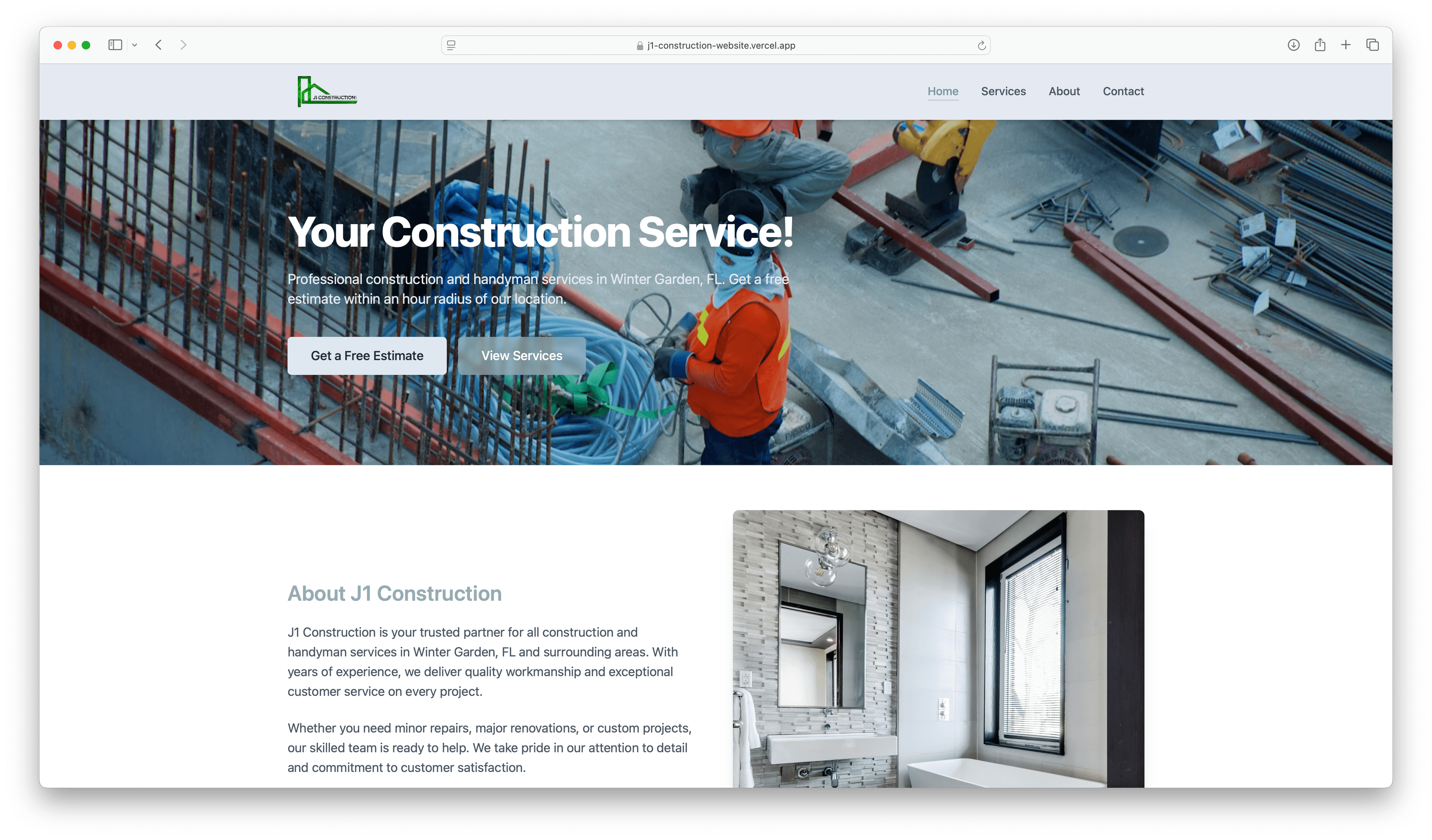Focus the URL address field
1432x840 pixels.
715,45
